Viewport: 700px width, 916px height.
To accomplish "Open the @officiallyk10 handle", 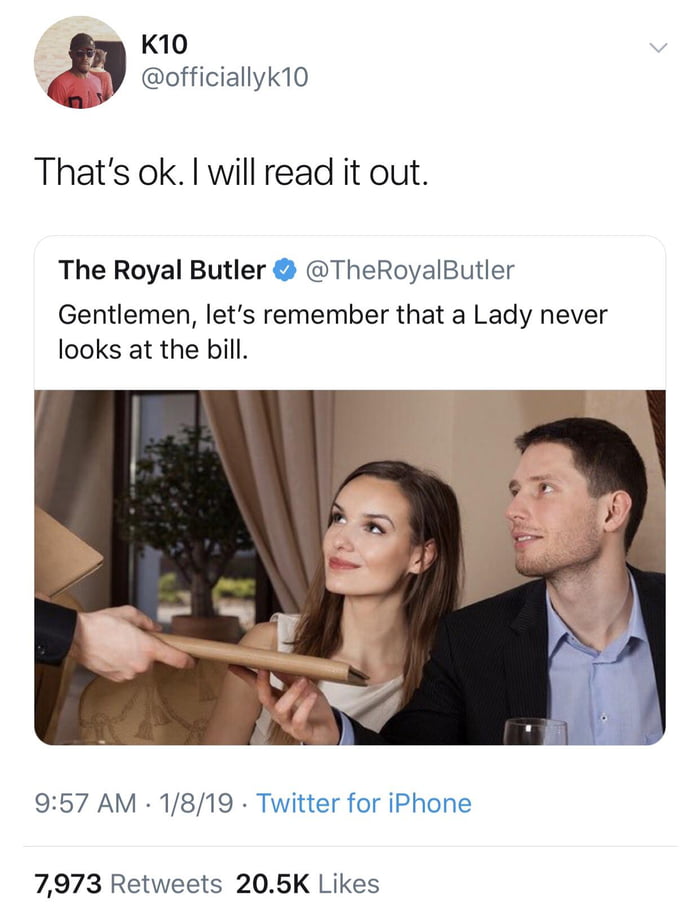I will (224, 78).
